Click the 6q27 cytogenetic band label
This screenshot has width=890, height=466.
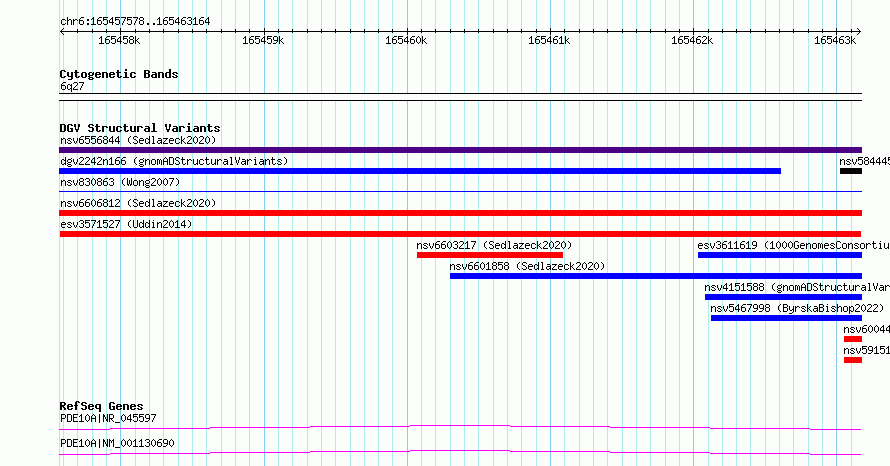[72, 86]
